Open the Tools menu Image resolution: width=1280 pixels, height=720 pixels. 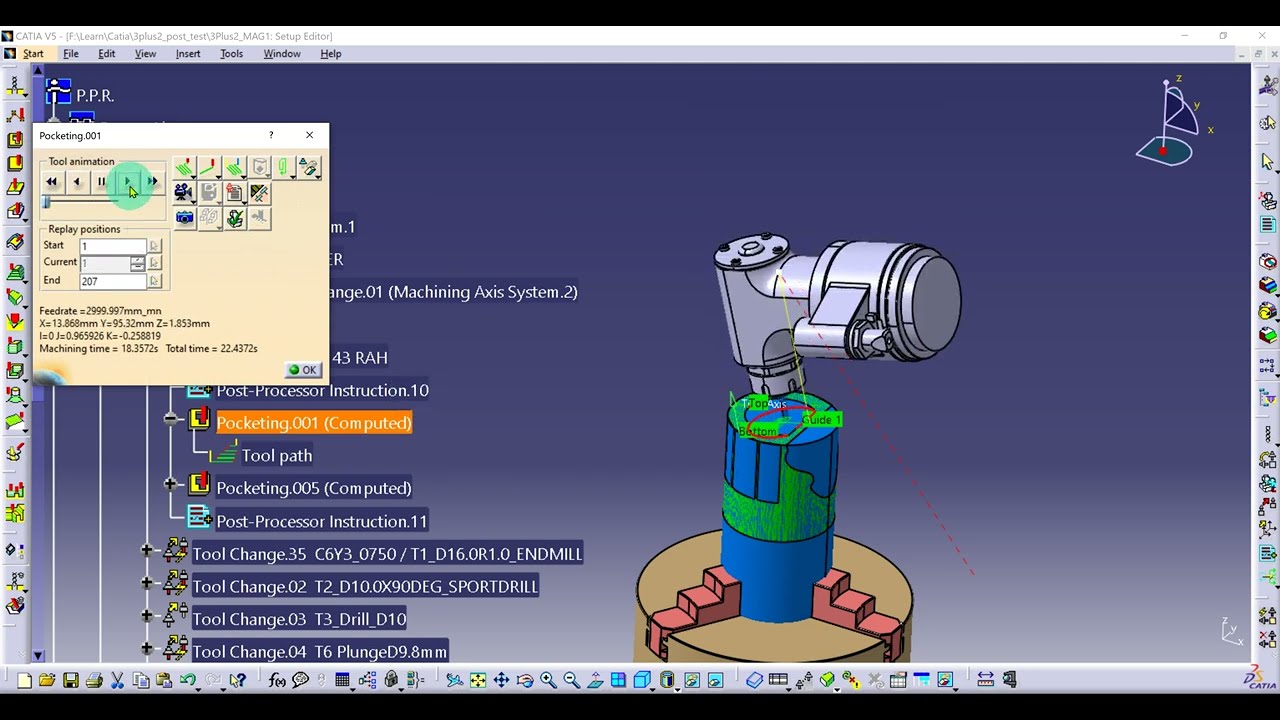coord(231,54)
